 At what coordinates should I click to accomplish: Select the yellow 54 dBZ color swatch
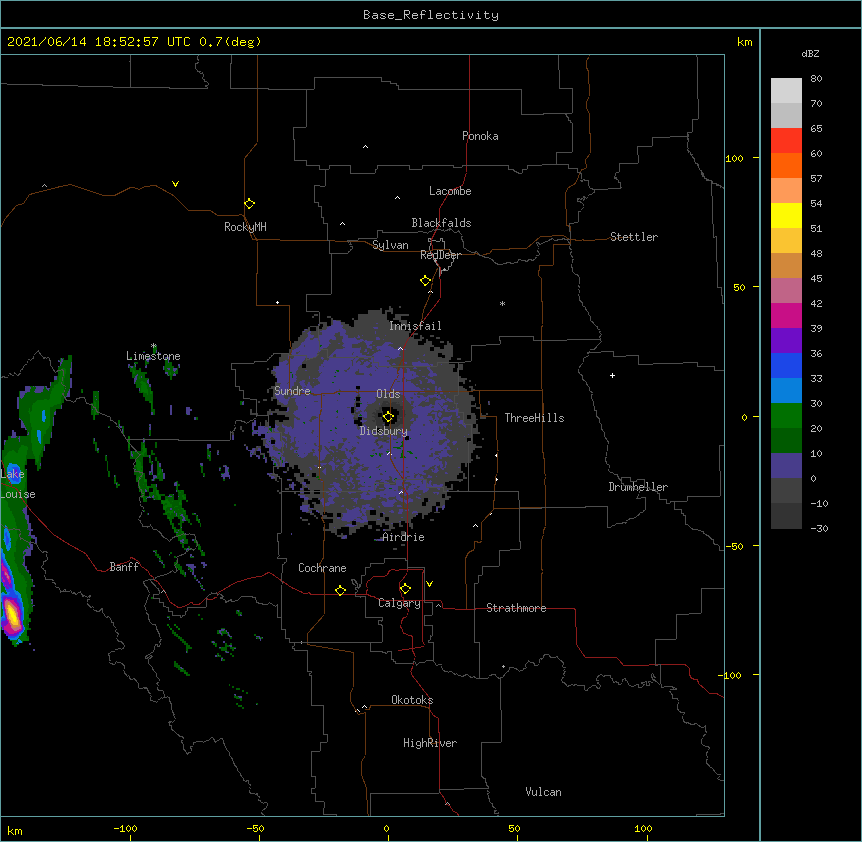click(x=786, y=215)
